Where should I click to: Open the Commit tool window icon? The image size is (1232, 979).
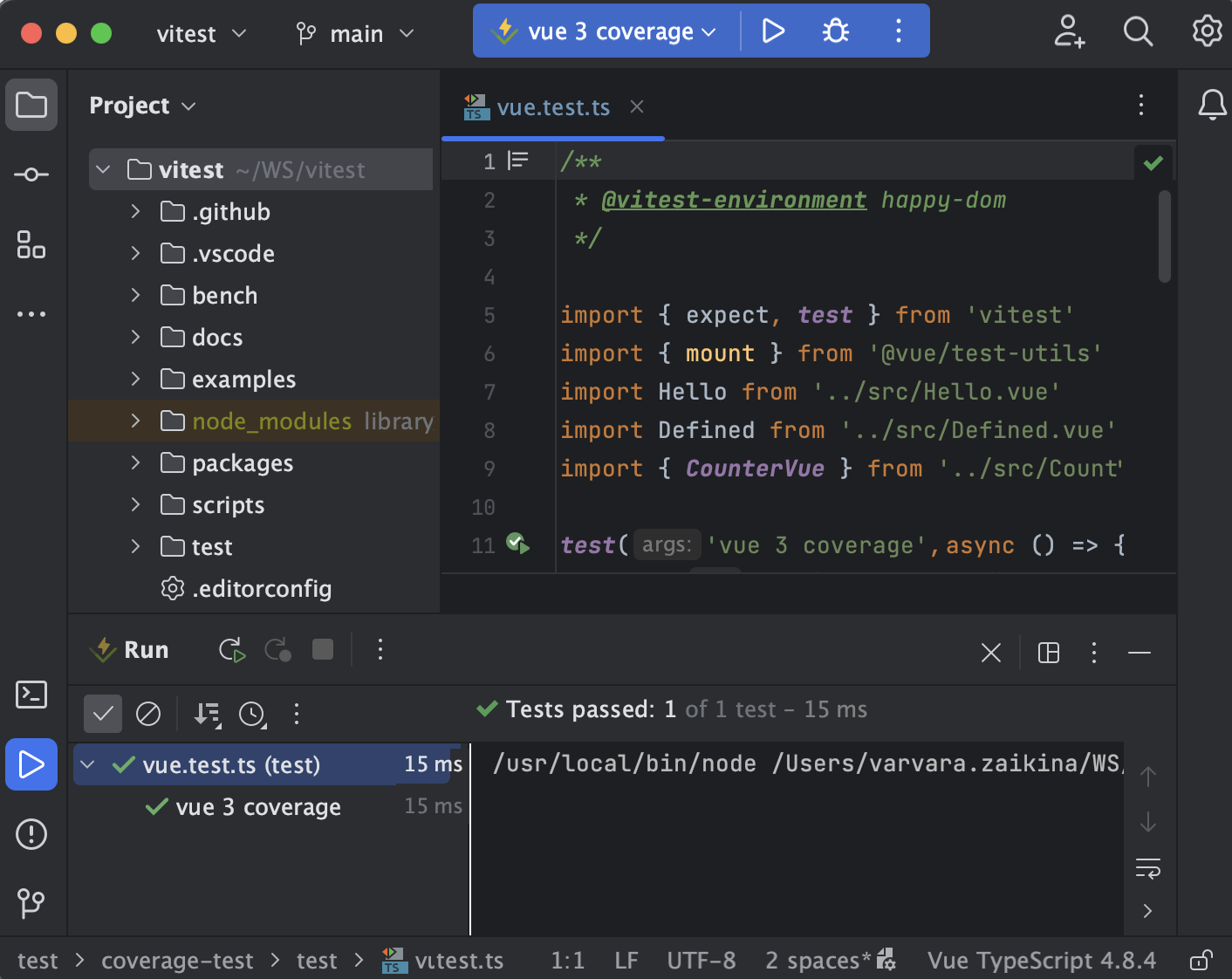click(x=31, y=175)
